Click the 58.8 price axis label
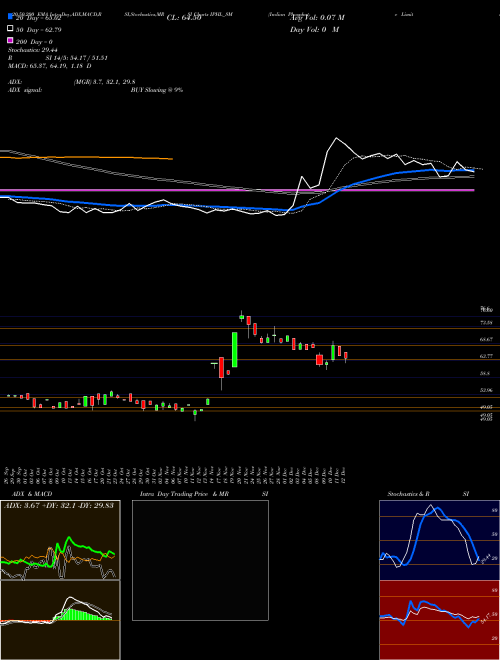The width and height of the screenshot is (500, 660). 485,373
